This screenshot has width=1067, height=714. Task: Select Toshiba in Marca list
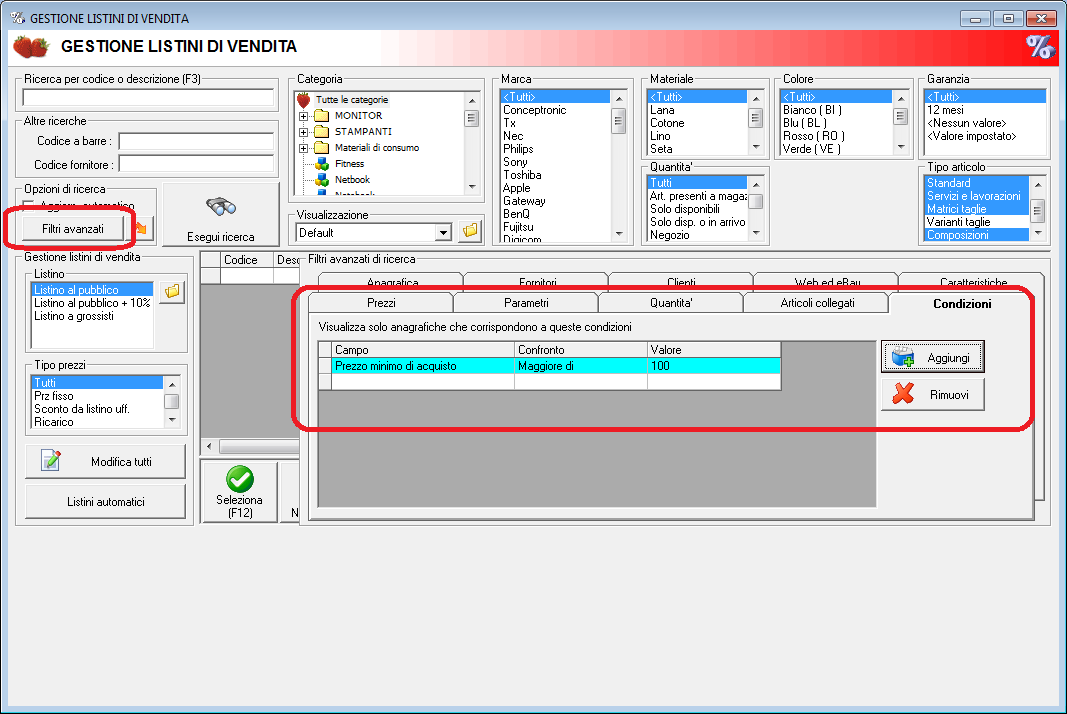click(x=522, y=174)
